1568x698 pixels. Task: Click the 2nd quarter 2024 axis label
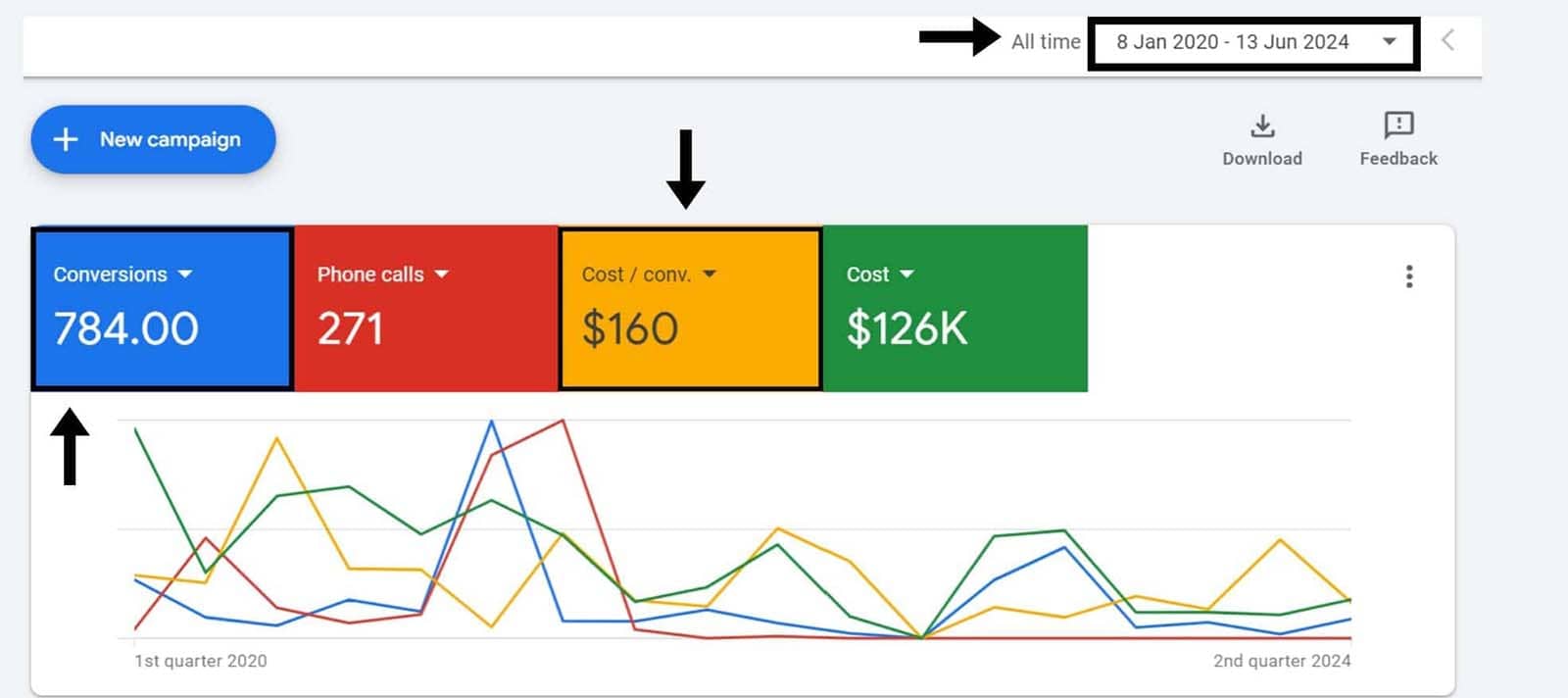(1281, 661)
